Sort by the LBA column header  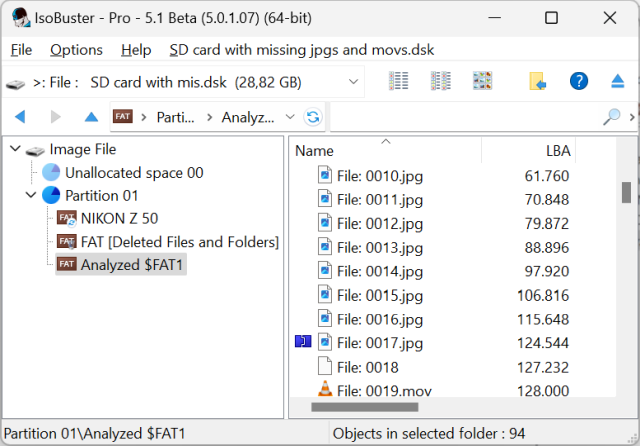(558, 151)
